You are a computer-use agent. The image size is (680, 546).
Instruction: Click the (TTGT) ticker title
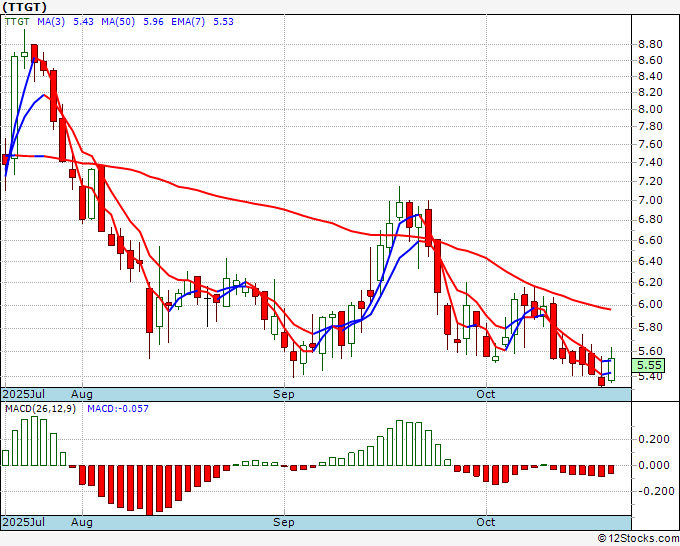(24, 7)
